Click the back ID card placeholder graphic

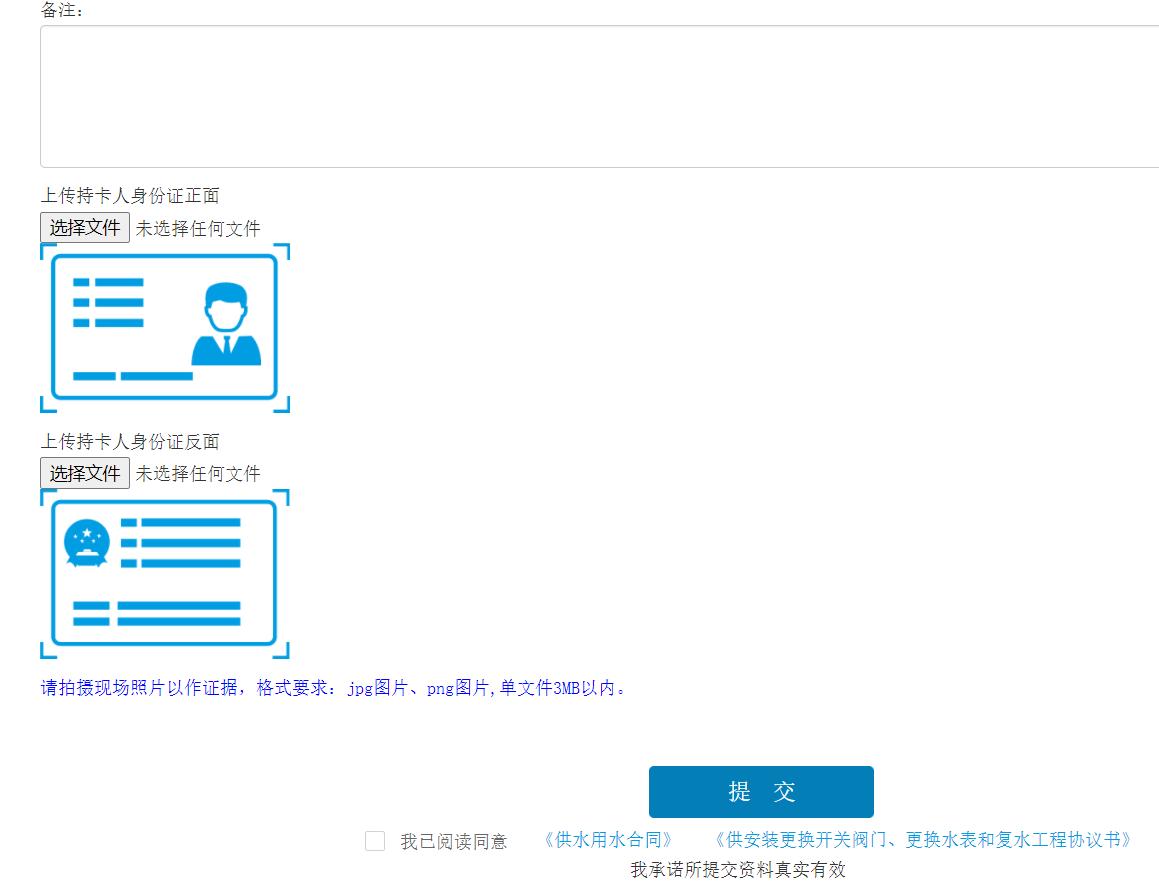click(165, 572)
